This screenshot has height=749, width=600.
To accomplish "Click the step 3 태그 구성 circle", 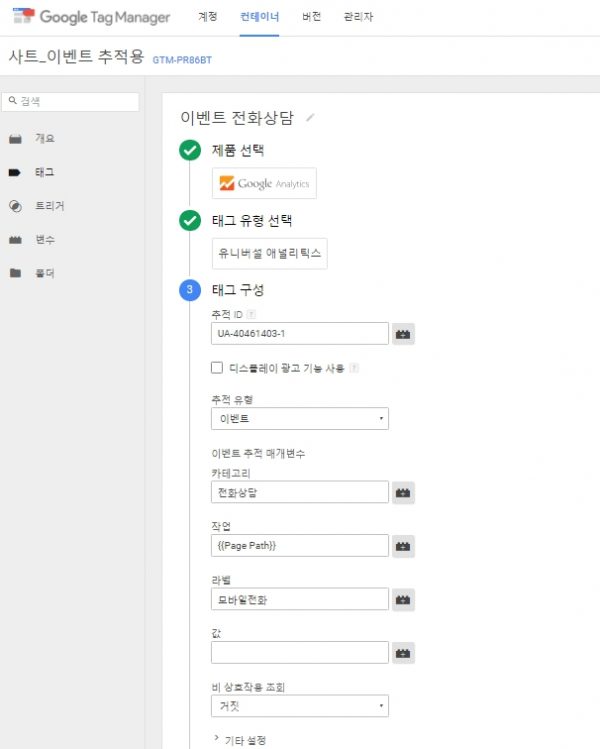I will click(190, 289).
